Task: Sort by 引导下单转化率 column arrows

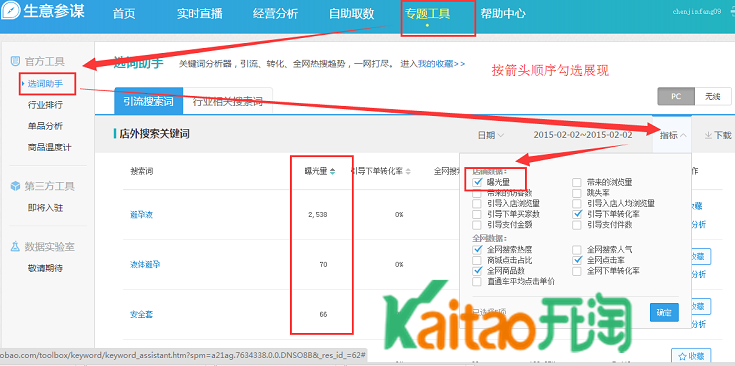Action: click(408, 172)
